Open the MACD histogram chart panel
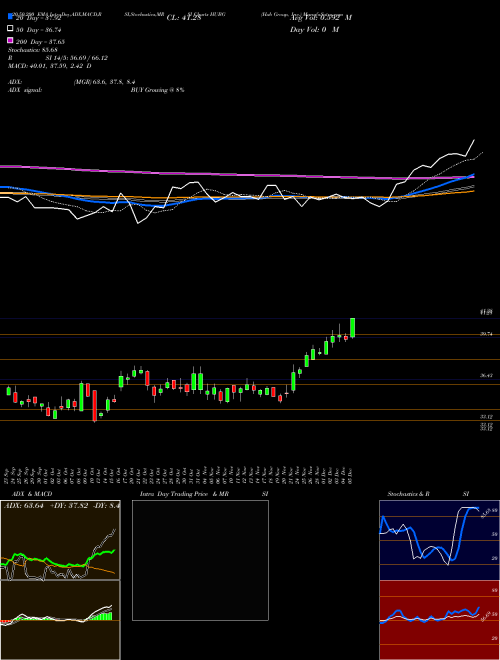Viewport: 500px width, 660px height. click(60, 620)
